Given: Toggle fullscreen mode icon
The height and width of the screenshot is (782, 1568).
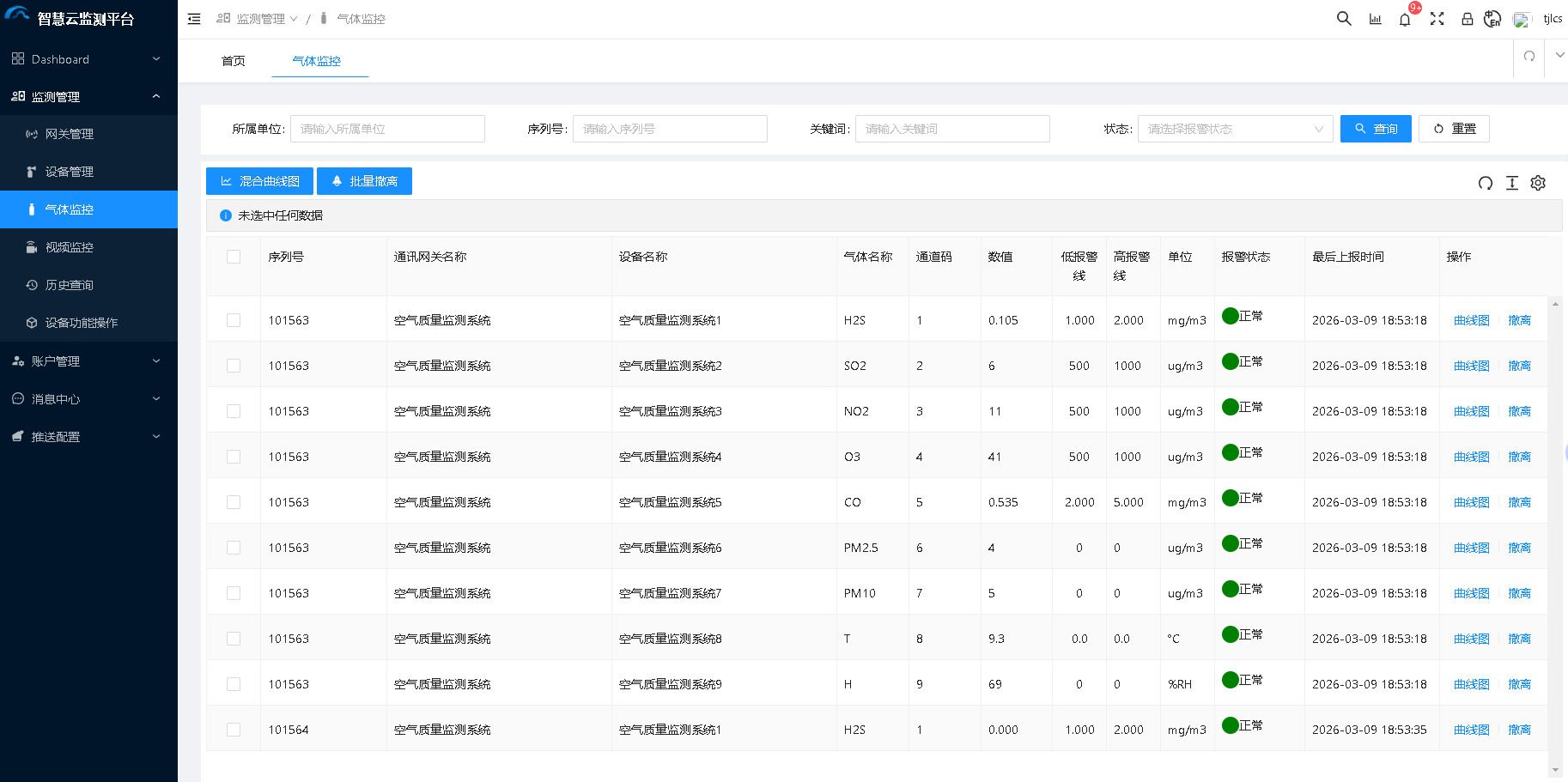Looking at the screenshot, I should [x=1437, y=19].
